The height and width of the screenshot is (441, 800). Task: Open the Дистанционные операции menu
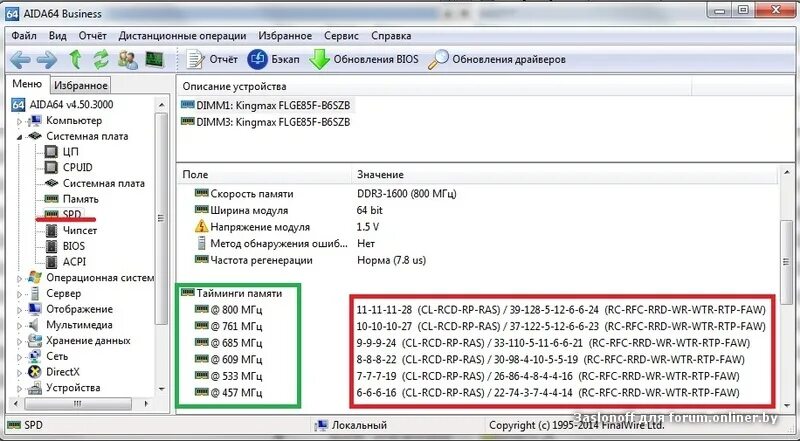183,36
